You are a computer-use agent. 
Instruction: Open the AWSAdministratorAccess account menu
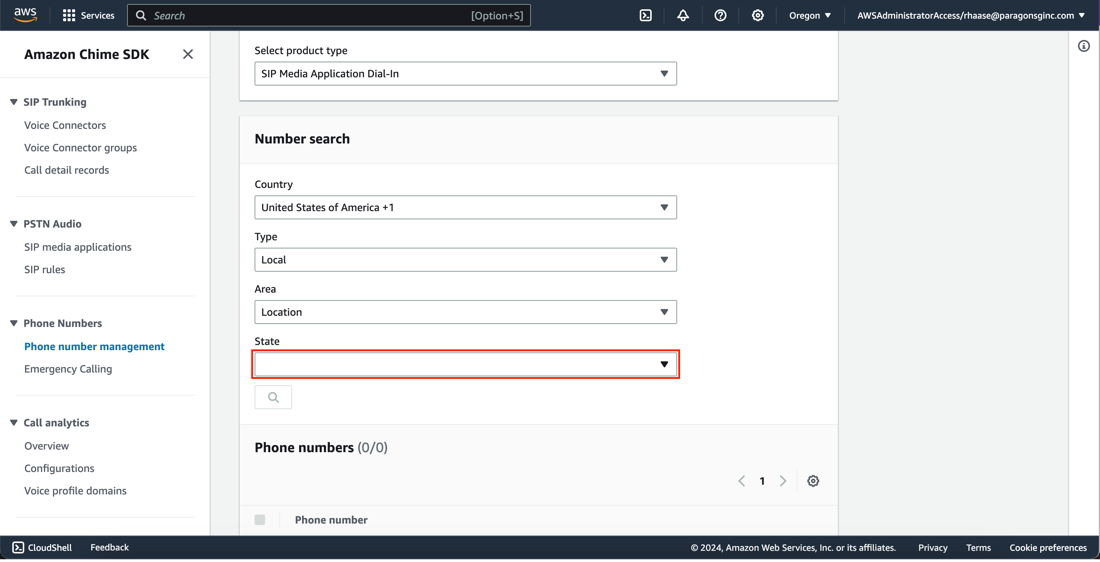tap(970, 15)
